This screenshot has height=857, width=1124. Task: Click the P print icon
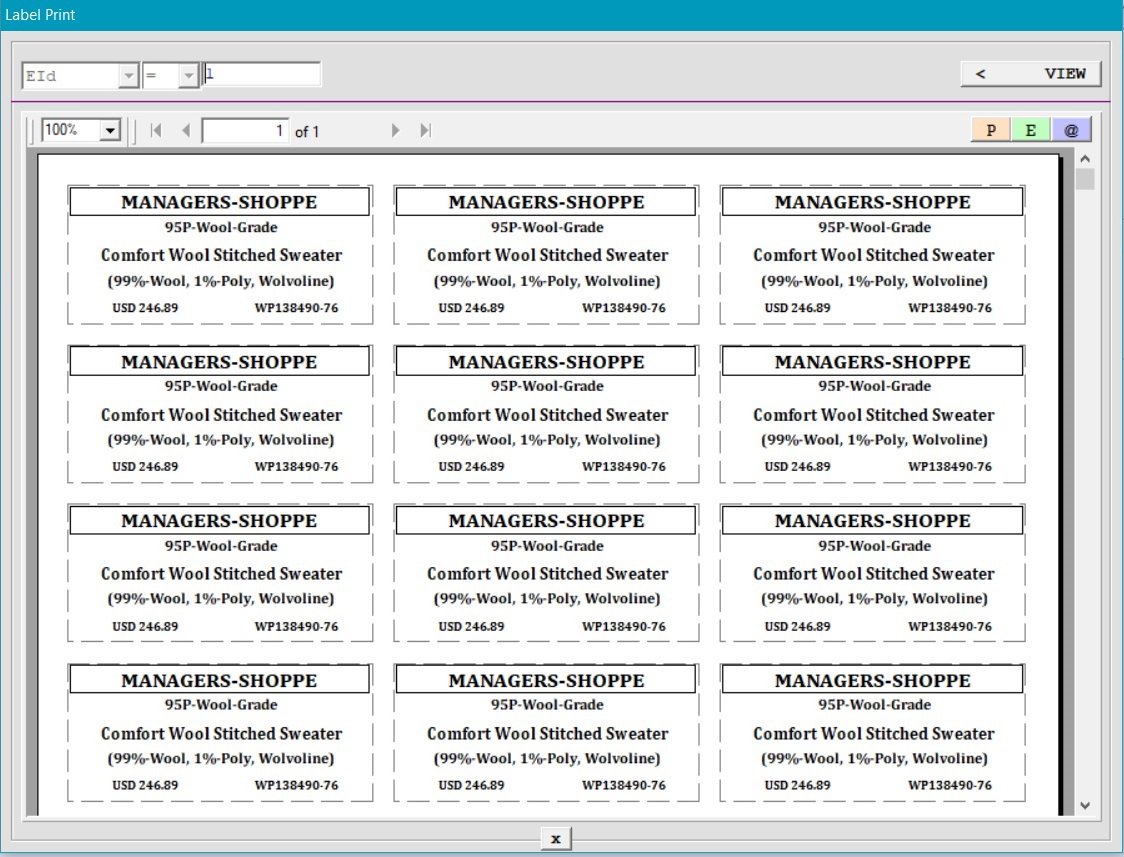click(x=990, y=129)
